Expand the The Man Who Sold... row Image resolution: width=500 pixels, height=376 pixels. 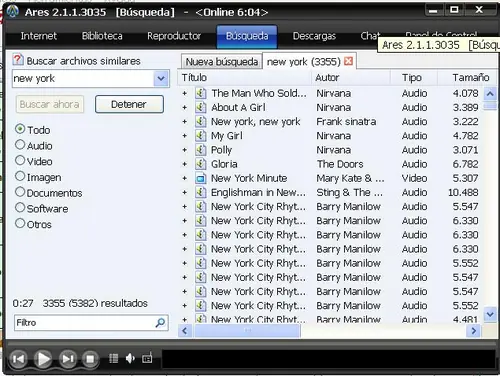185,93
